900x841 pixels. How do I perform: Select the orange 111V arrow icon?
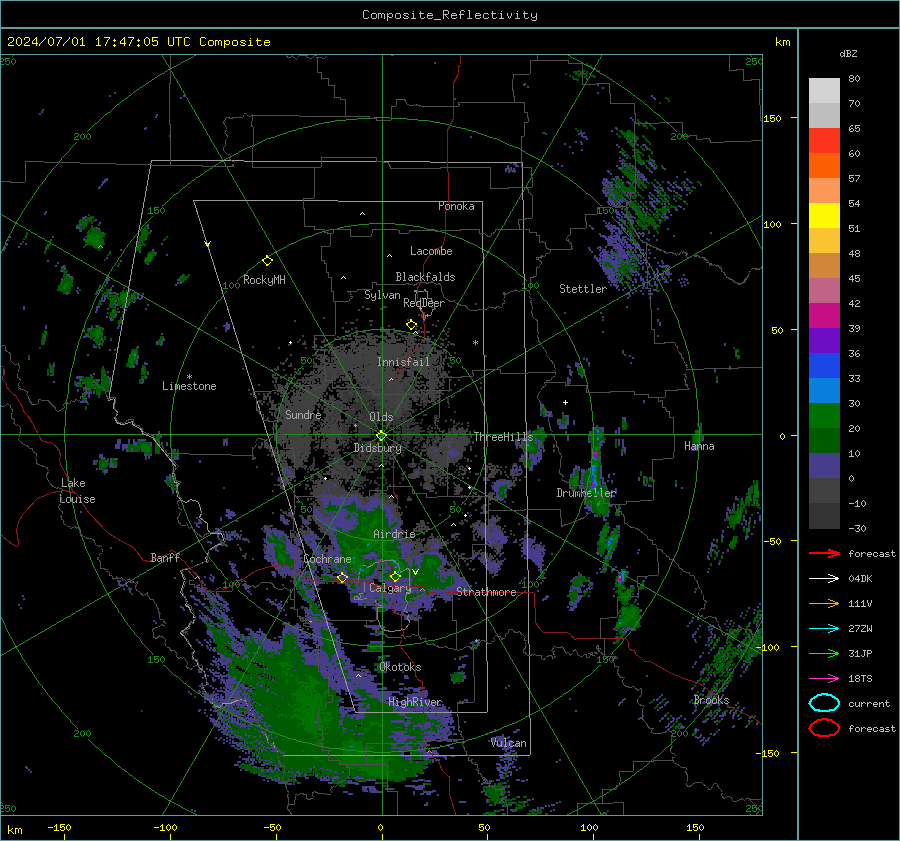tap(824, 603)
